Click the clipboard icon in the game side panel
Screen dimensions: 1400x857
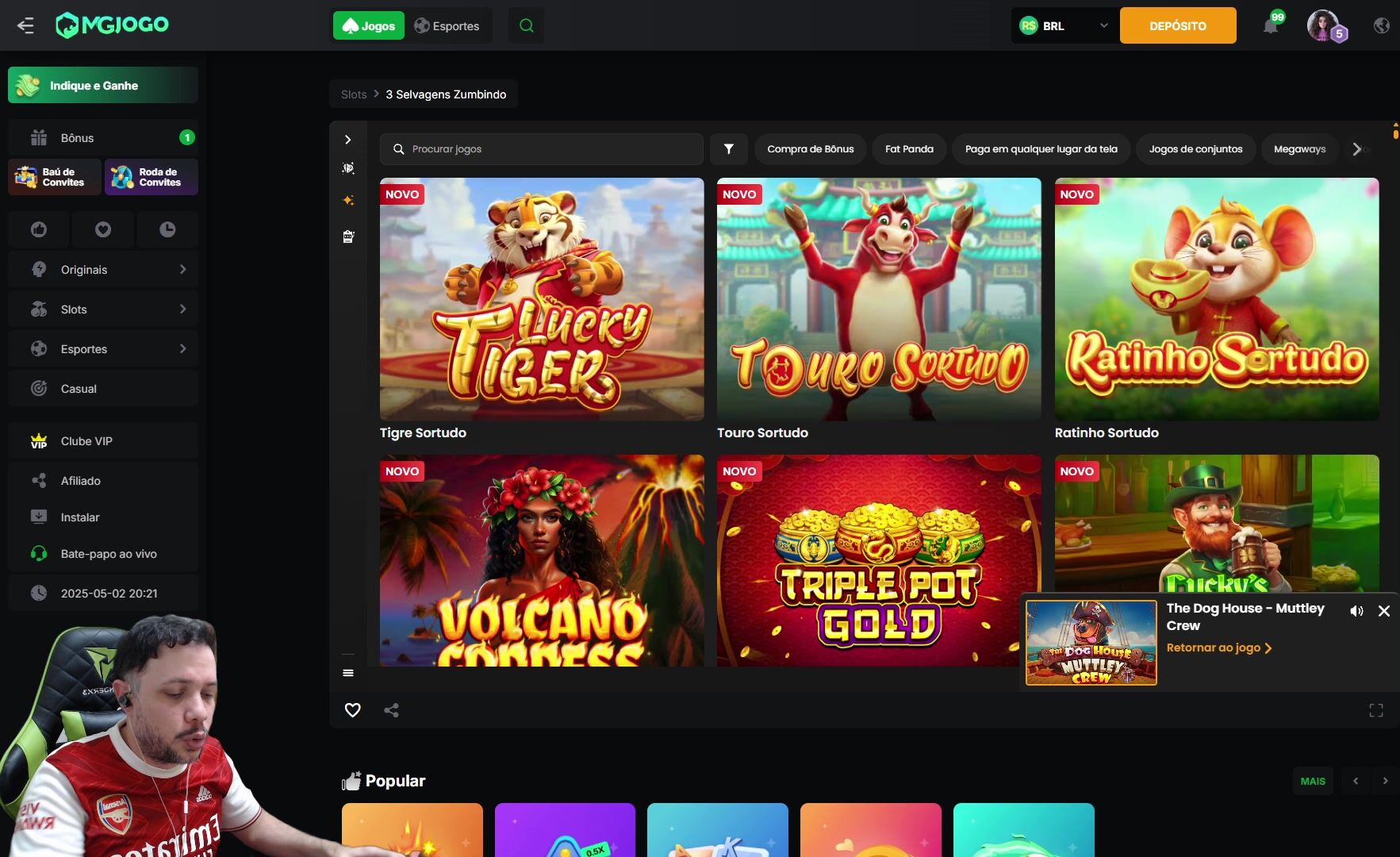347,236
